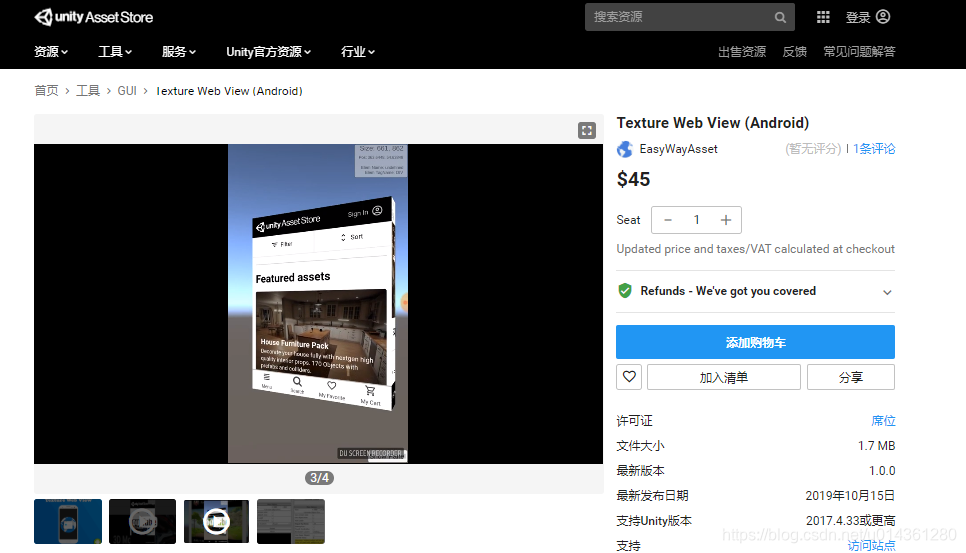Open the apps grid icon

(823, 17)
